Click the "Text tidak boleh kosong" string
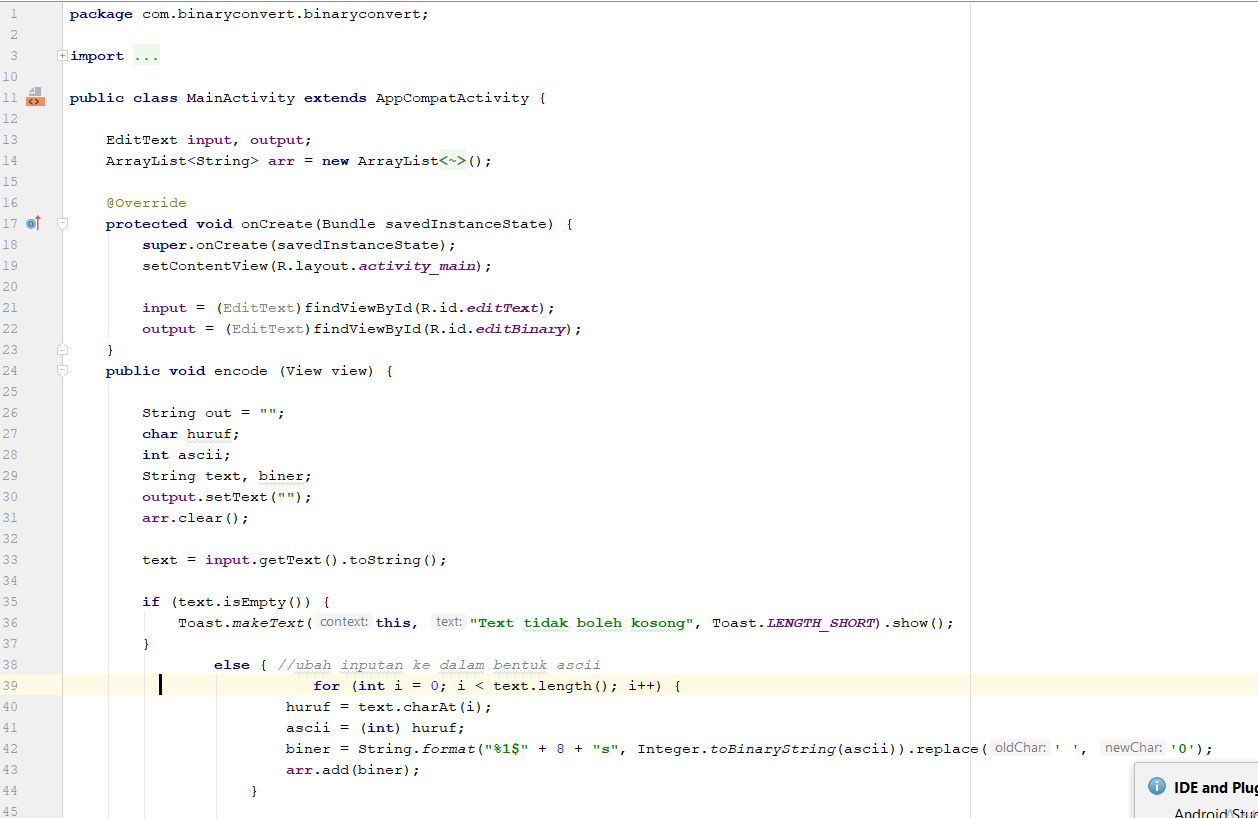The image size is (1258, 818). (582, 623)
